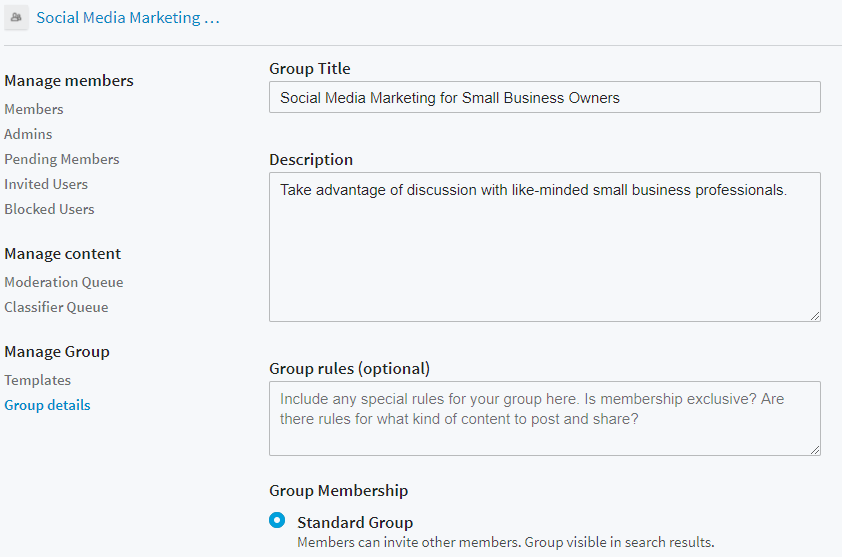842x557 pixels.
Task: Click inside the Group Title field
Action: 544,97
